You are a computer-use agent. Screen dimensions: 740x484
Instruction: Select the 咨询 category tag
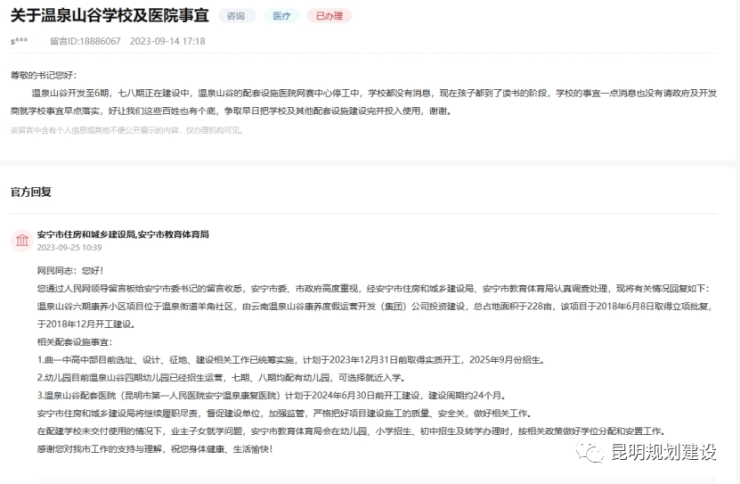coord(238,17)
